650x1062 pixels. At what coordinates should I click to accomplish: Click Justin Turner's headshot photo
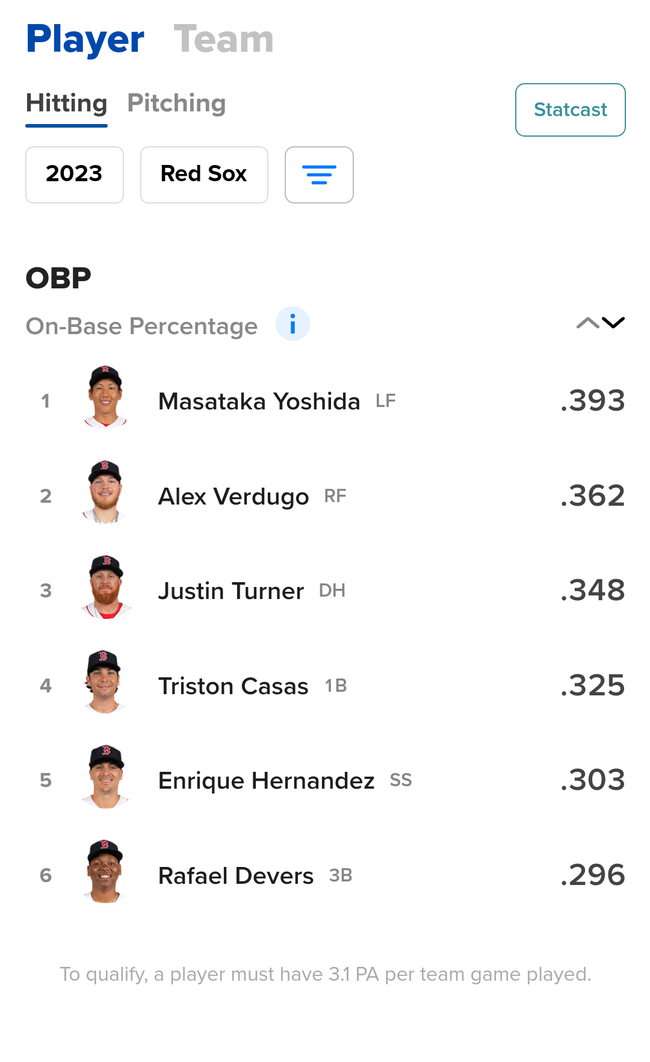pyautogui.click(x=105, y=587)
